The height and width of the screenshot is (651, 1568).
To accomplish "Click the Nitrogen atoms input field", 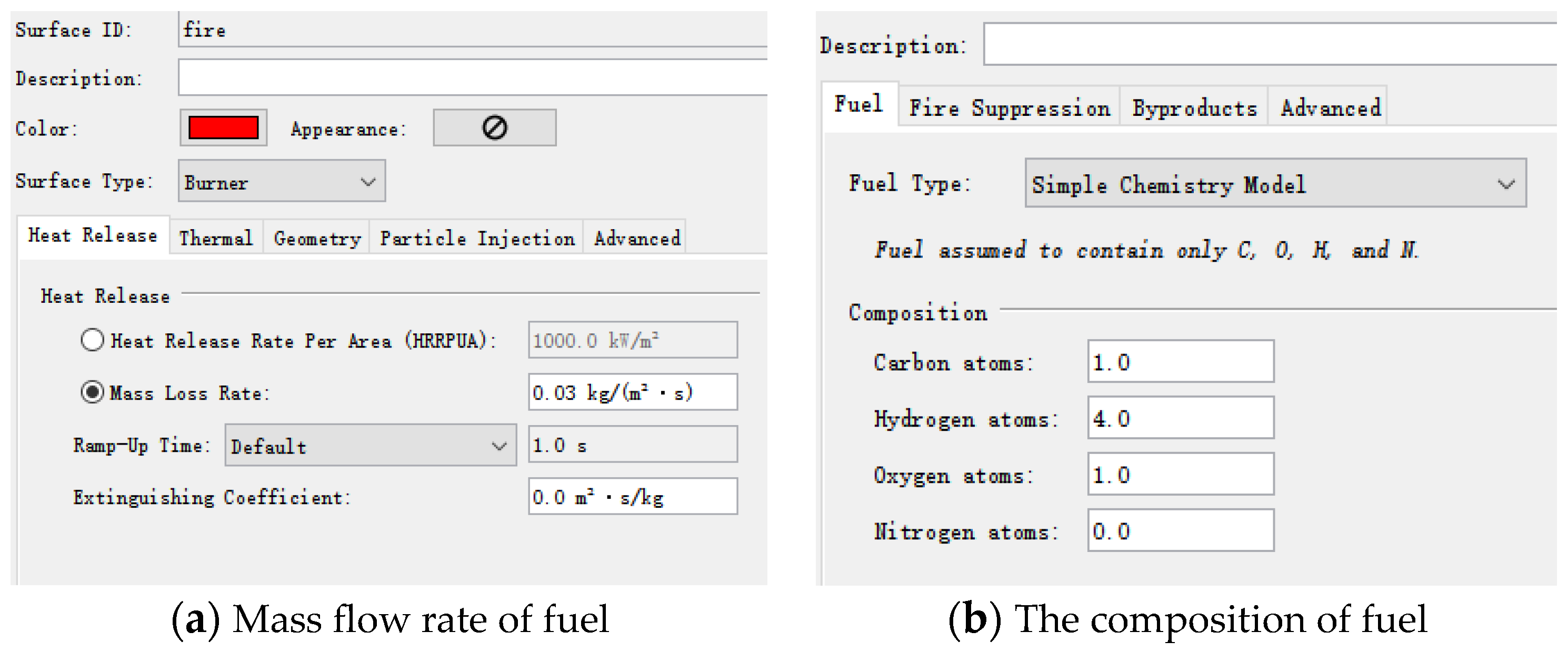I will [1180, 531].
